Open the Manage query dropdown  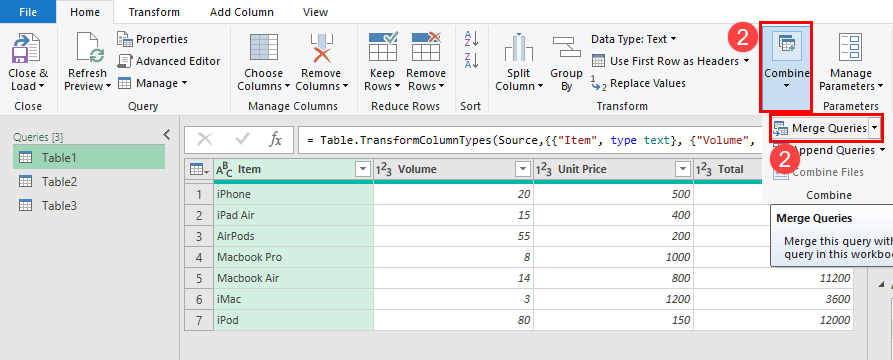pyautogui.click(x=153, y=83)
